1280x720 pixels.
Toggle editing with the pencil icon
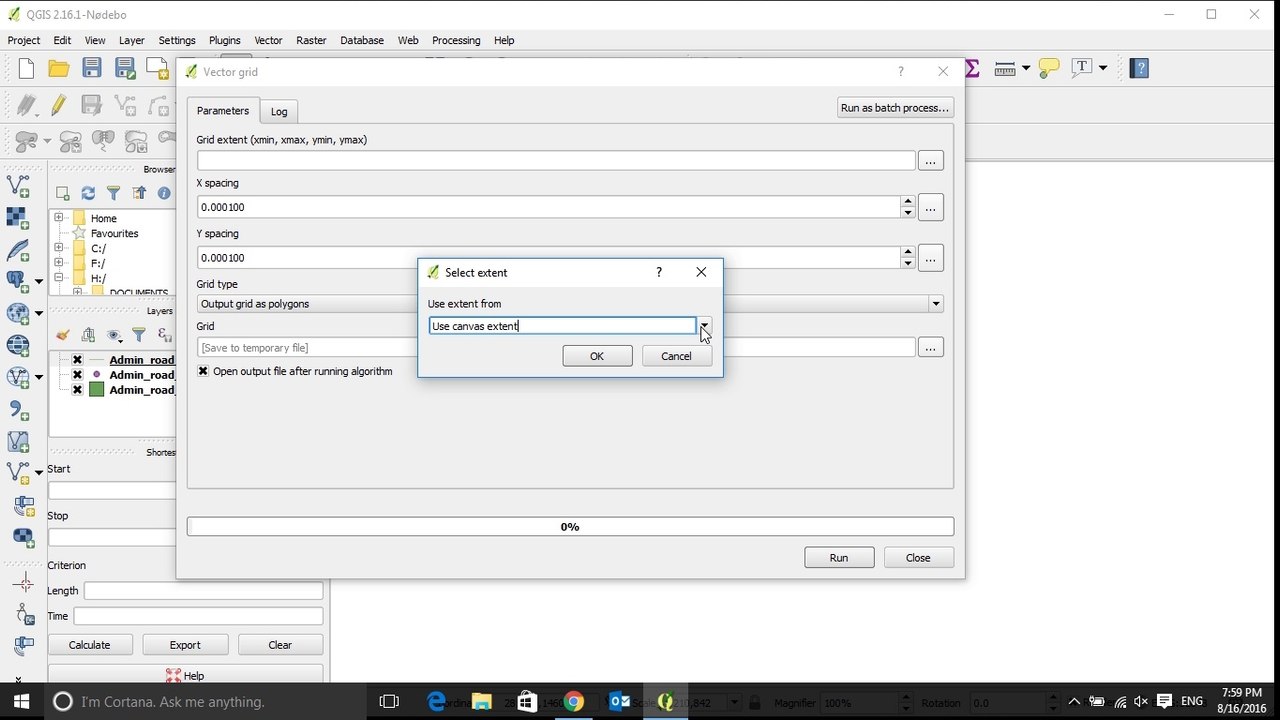[x=59, y=105]
